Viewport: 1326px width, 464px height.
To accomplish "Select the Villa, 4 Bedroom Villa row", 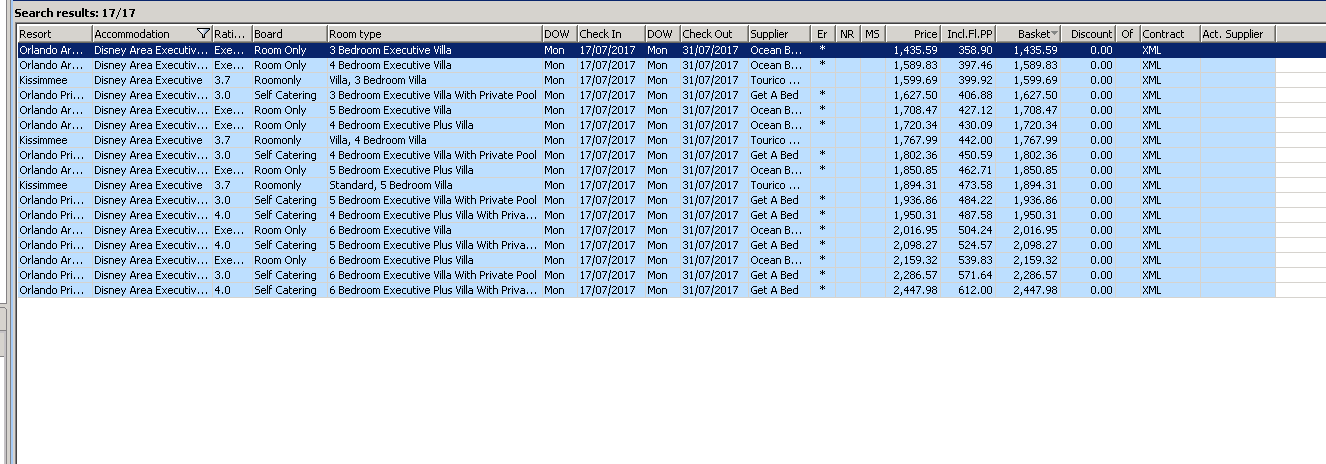I will click(x=646, y=140).
